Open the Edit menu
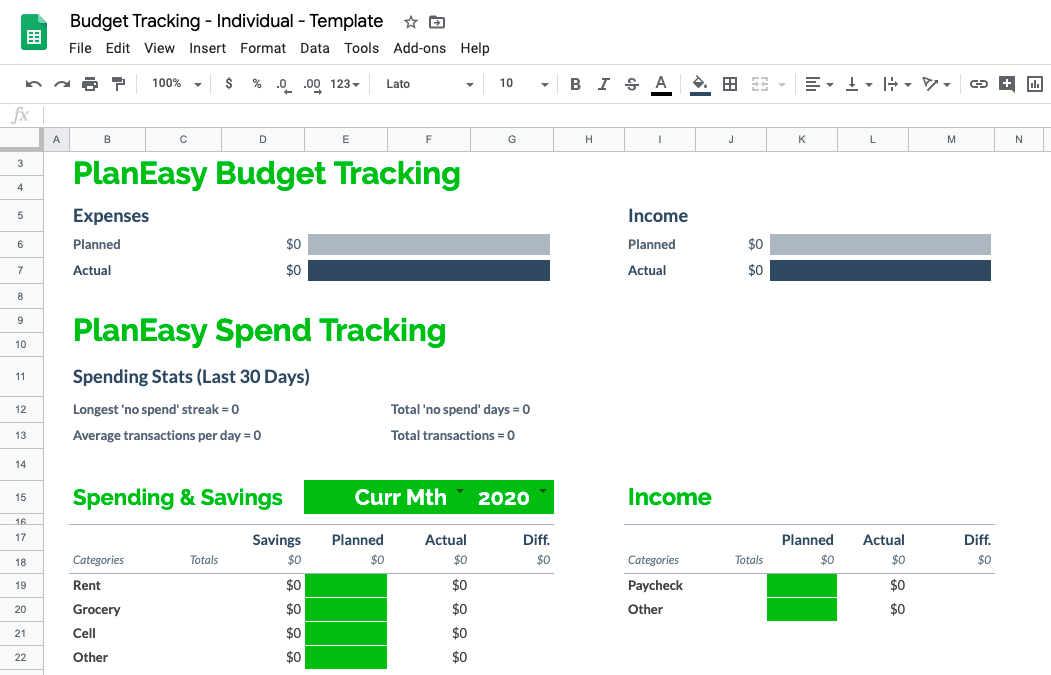The height and width of the screenshot is (675, 1051). coord(117,48)
